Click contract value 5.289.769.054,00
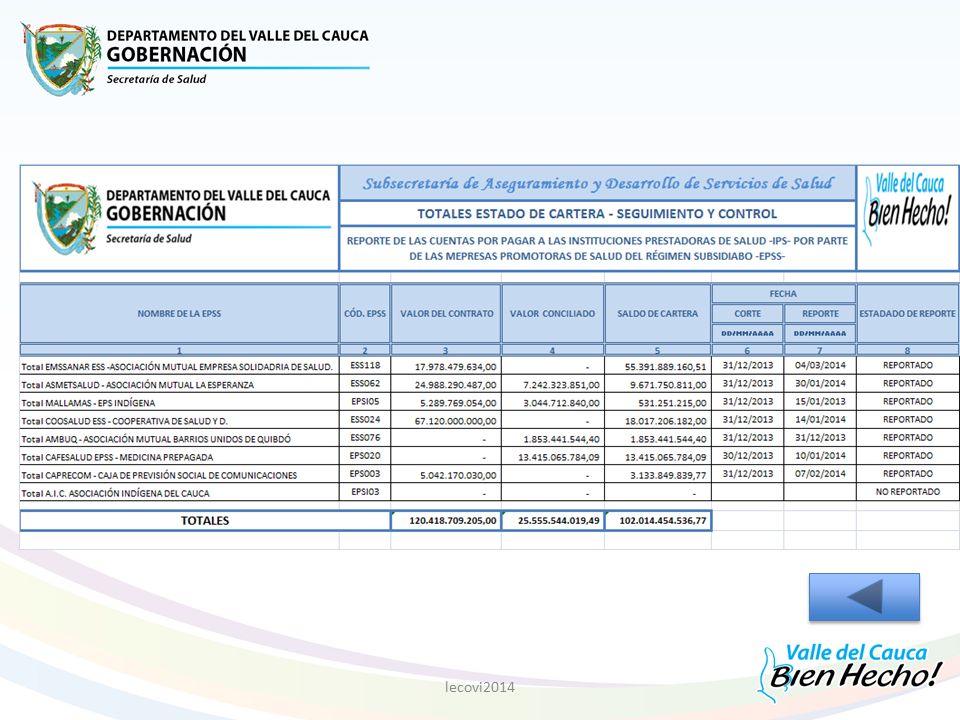Screen dimensions: 960x720 click(x=458, y=403)
